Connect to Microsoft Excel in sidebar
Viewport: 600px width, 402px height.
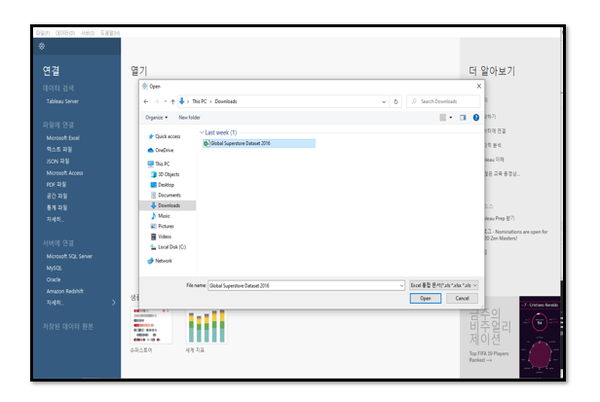coord(63,138)
